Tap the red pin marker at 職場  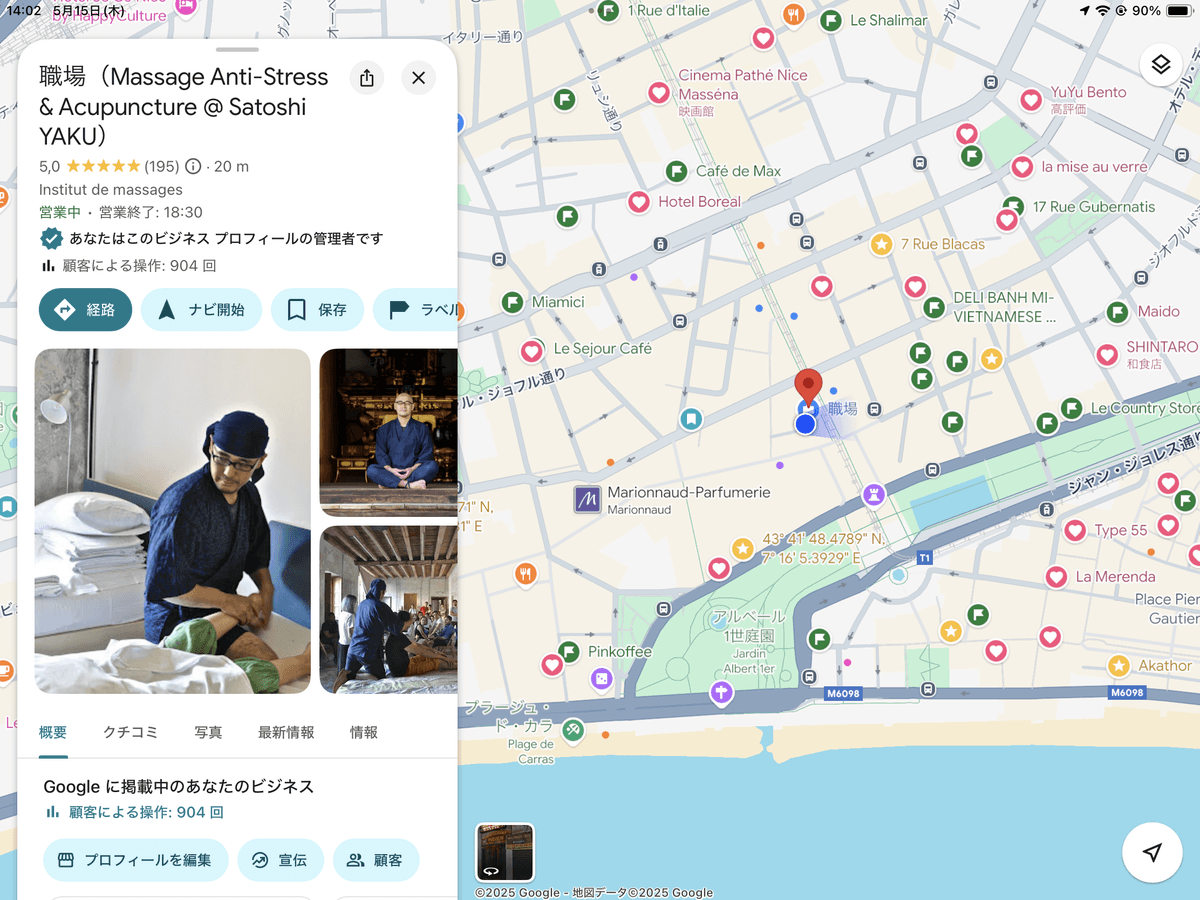point(808,386)
